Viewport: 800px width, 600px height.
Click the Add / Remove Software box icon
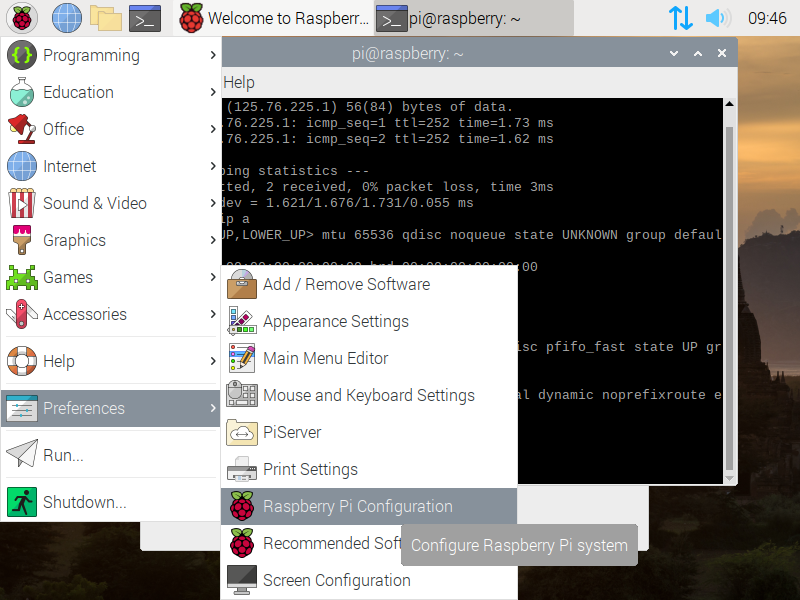coord(242,284)
